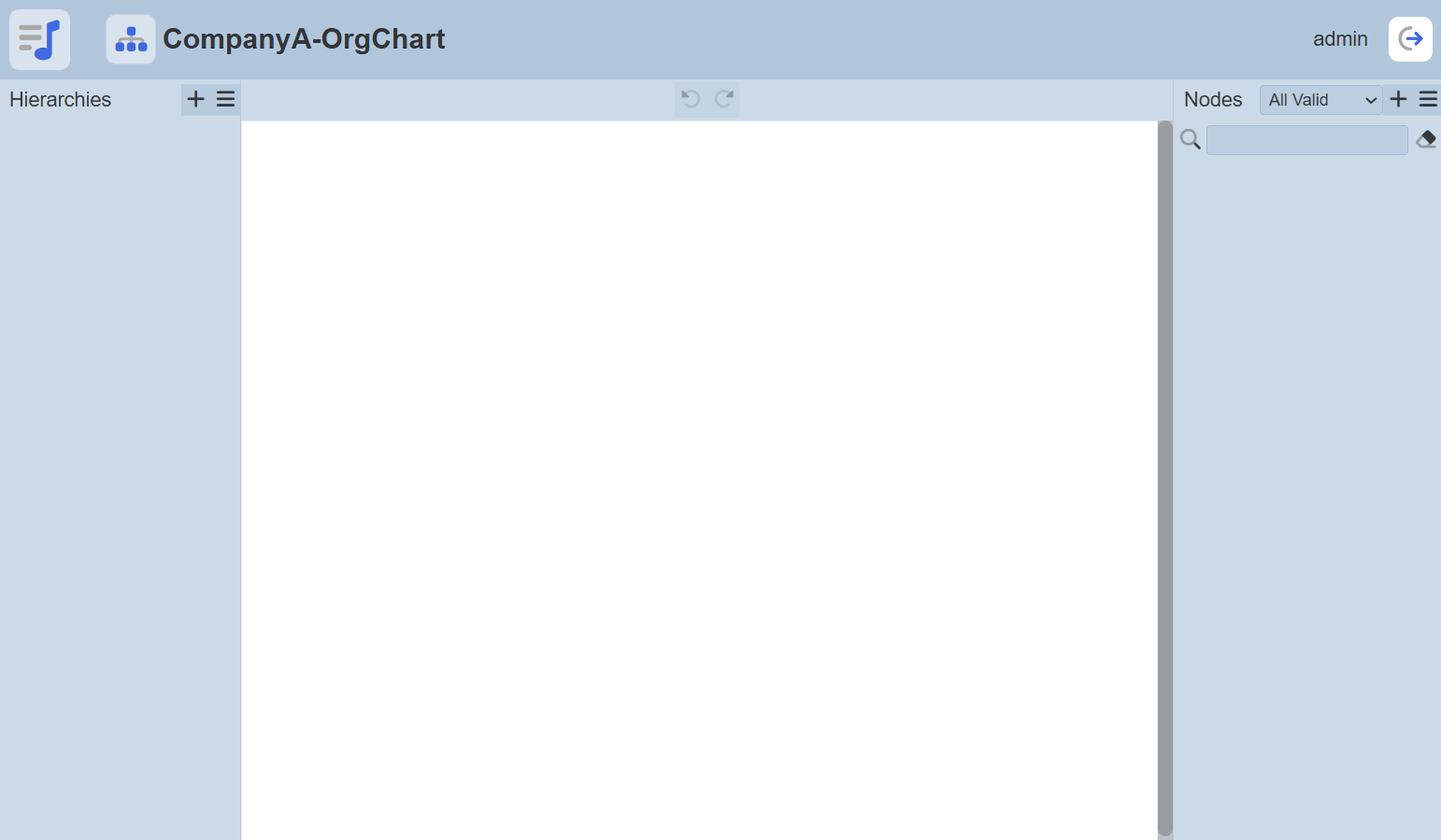The width and height of the screenshot is (1441, 840).
Task: Open the Nodes hamburger menu
Action: (x=1428, y=99)
